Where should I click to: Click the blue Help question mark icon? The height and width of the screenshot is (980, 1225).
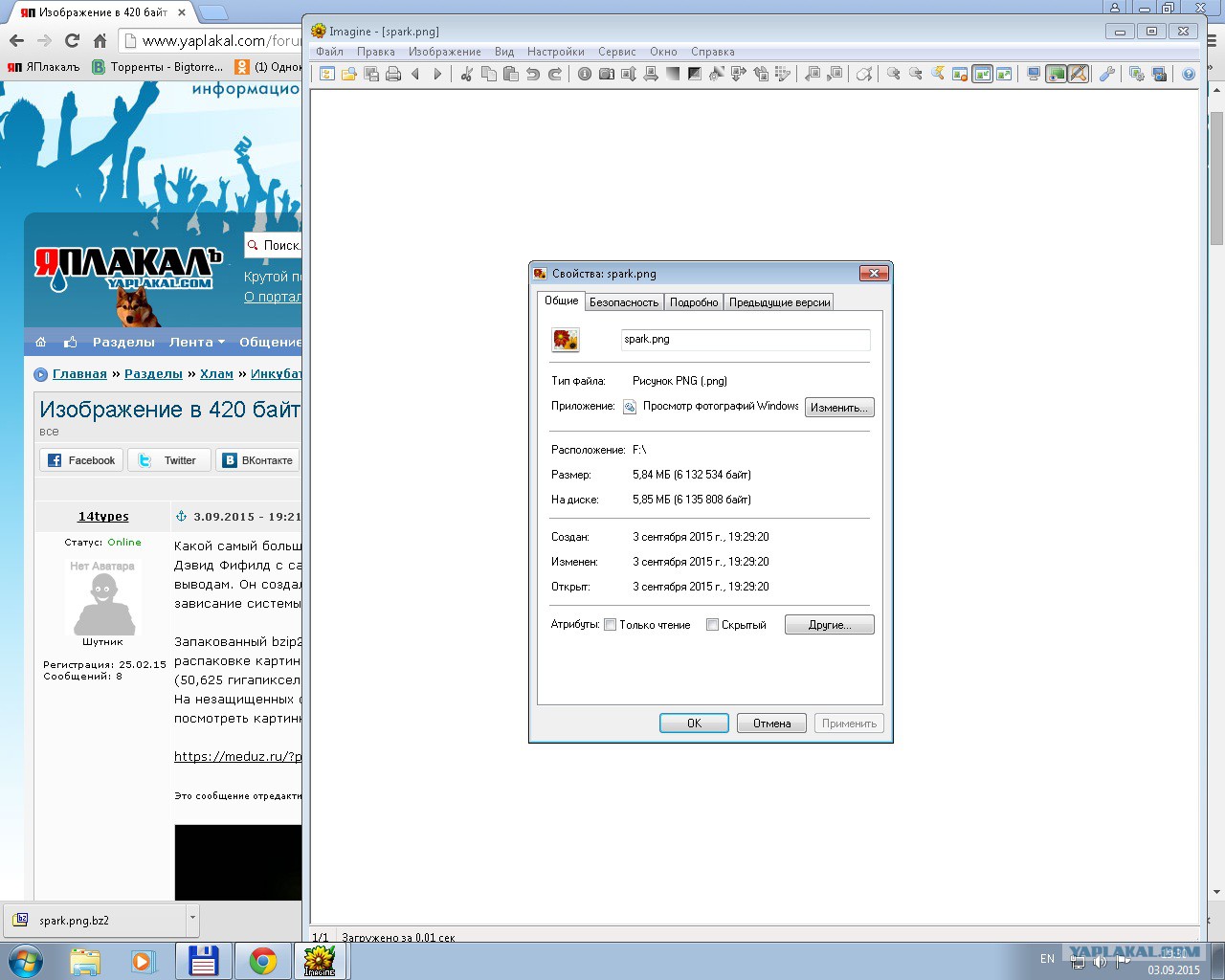pyautogui.click(x=1189, y=74)
